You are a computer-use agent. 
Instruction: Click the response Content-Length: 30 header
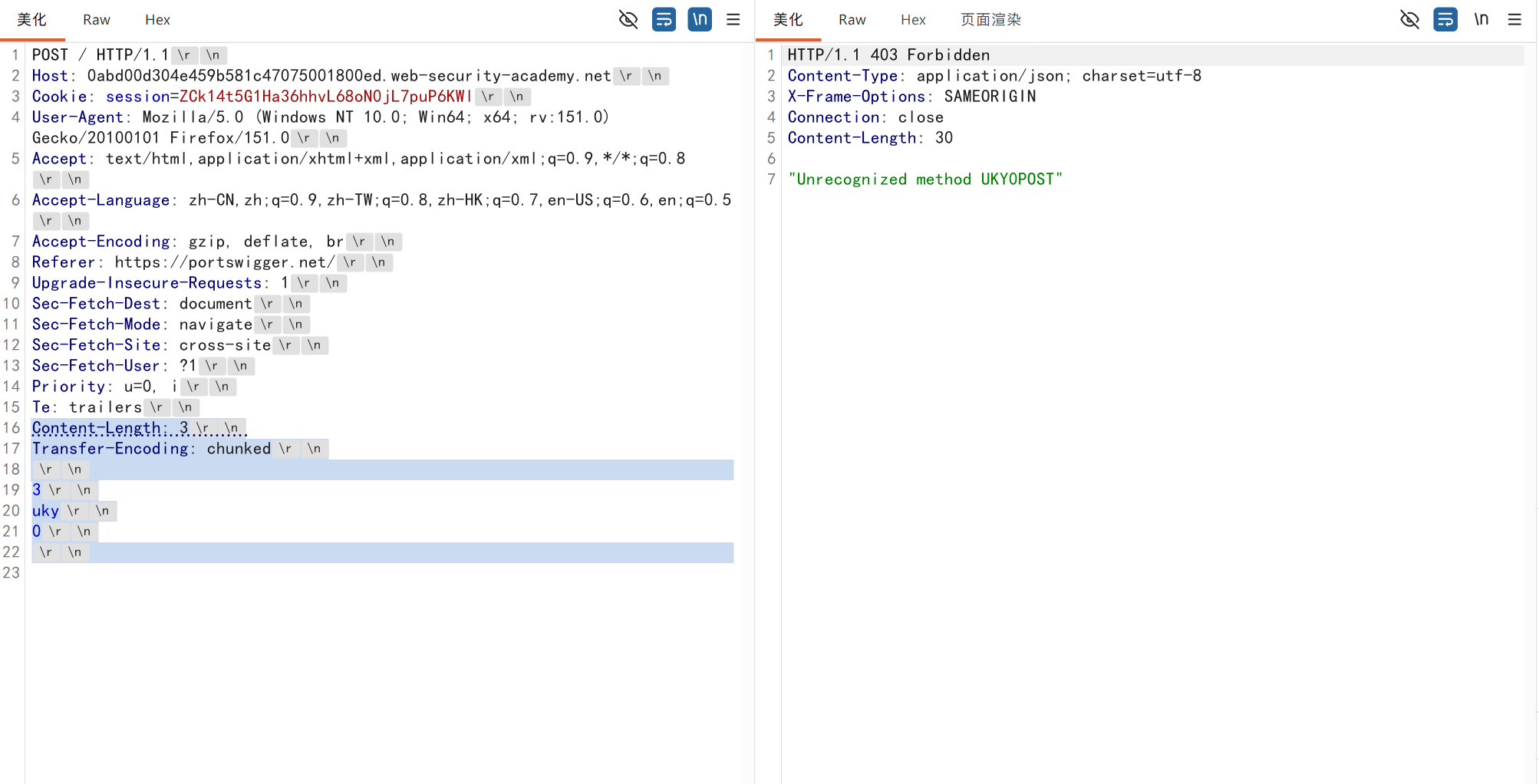[x=870, y=138]
